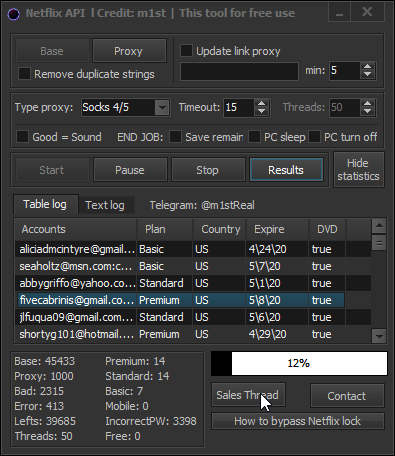The width and height of the screenshot is (395, 456).
Task: Switch to the Table log tab
Action: click(x=45, y=204)
